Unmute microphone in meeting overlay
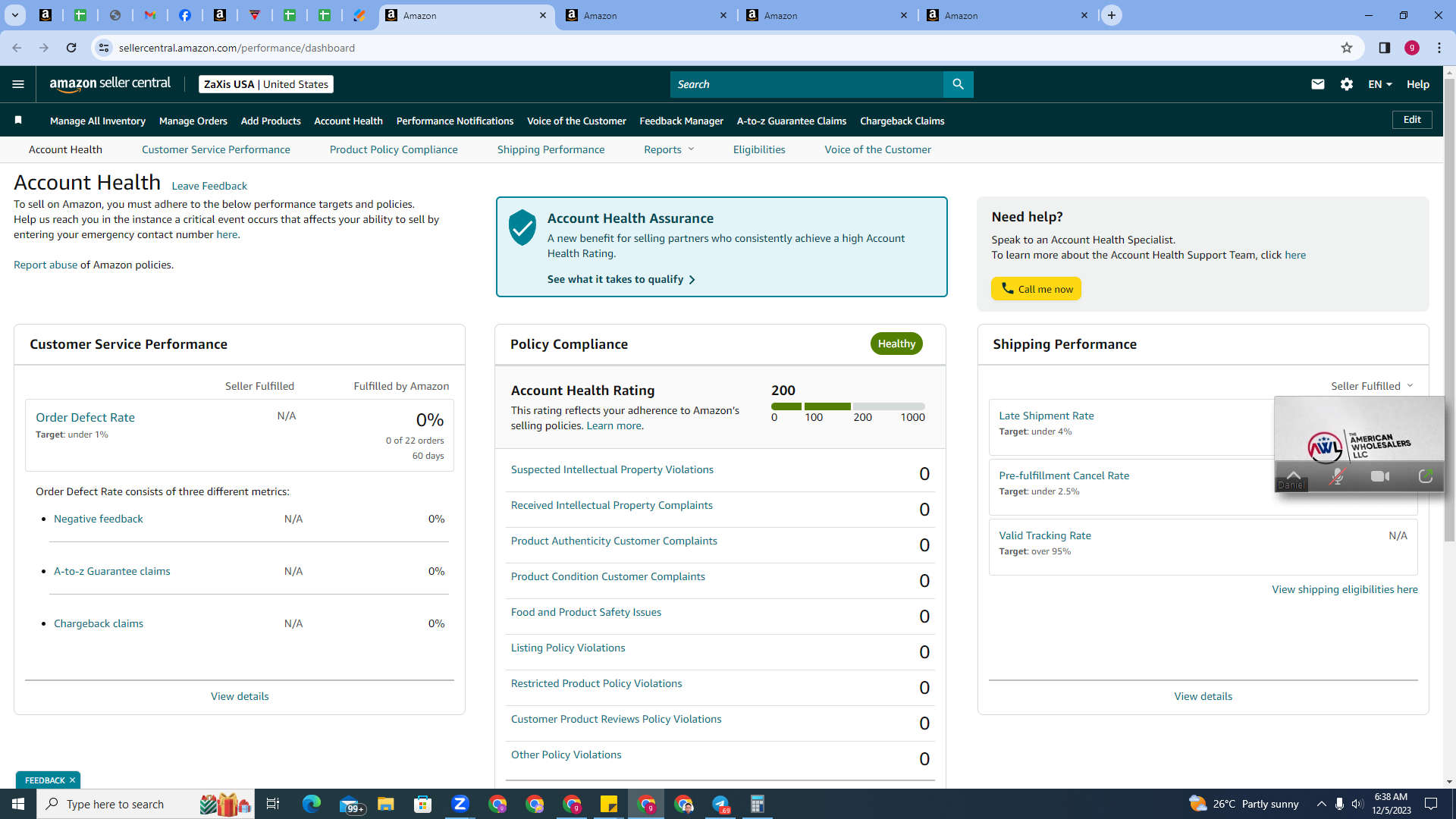This screenshot has height=819, width=1456. 1338,476
